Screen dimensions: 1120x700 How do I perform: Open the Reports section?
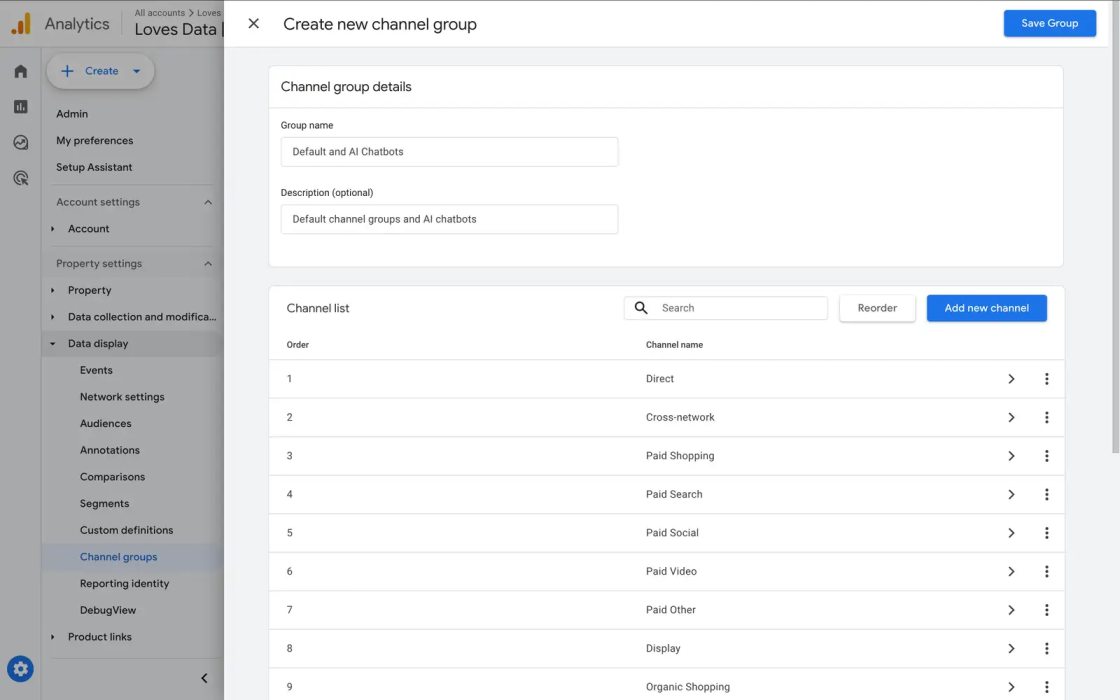pos(20,106)
